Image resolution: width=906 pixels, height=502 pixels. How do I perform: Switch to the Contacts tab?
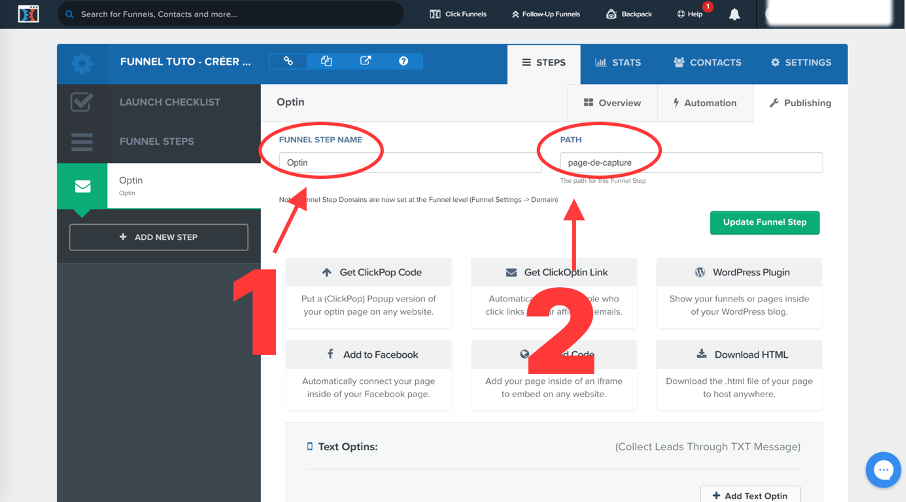(707, 62)
